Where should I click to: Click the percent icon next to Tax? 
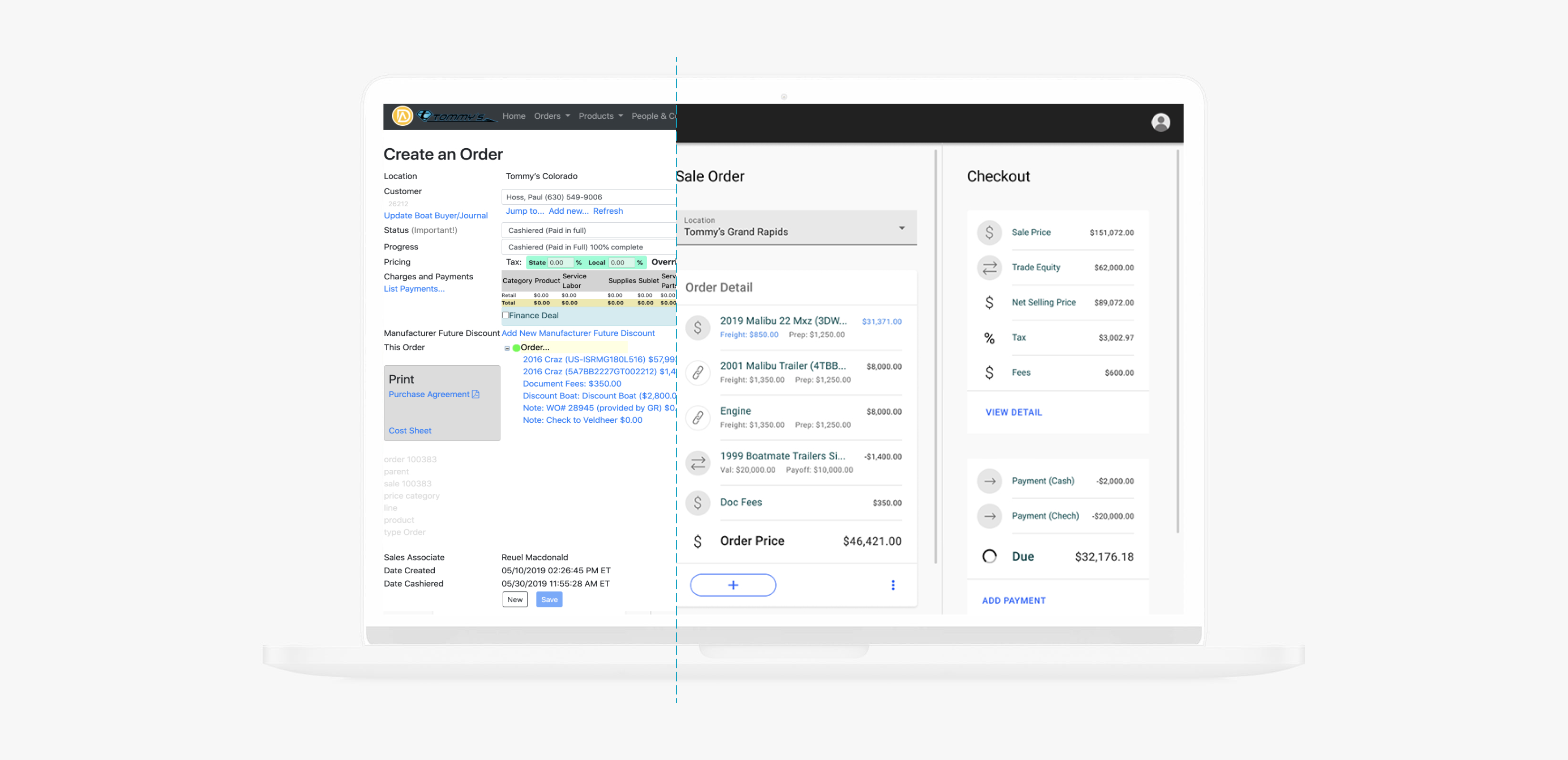tap(989, 338)
